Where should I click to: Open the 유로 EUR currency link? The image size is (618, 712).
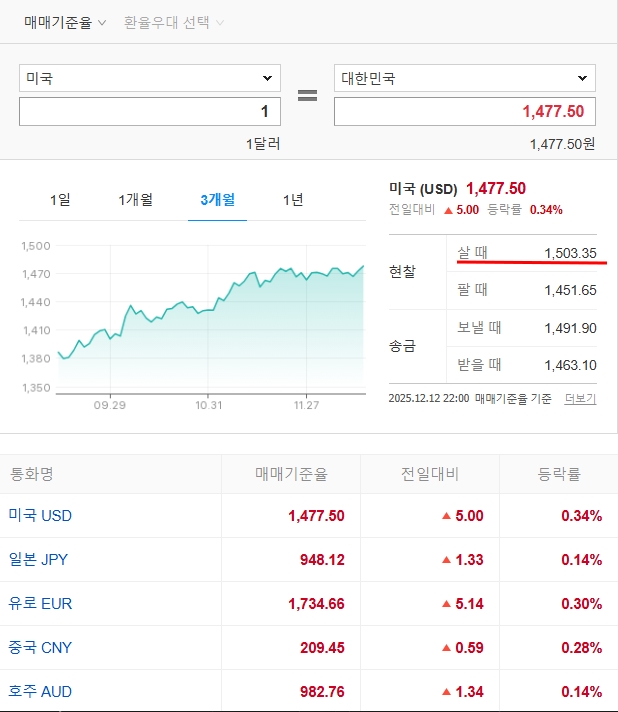click(40, 604)
